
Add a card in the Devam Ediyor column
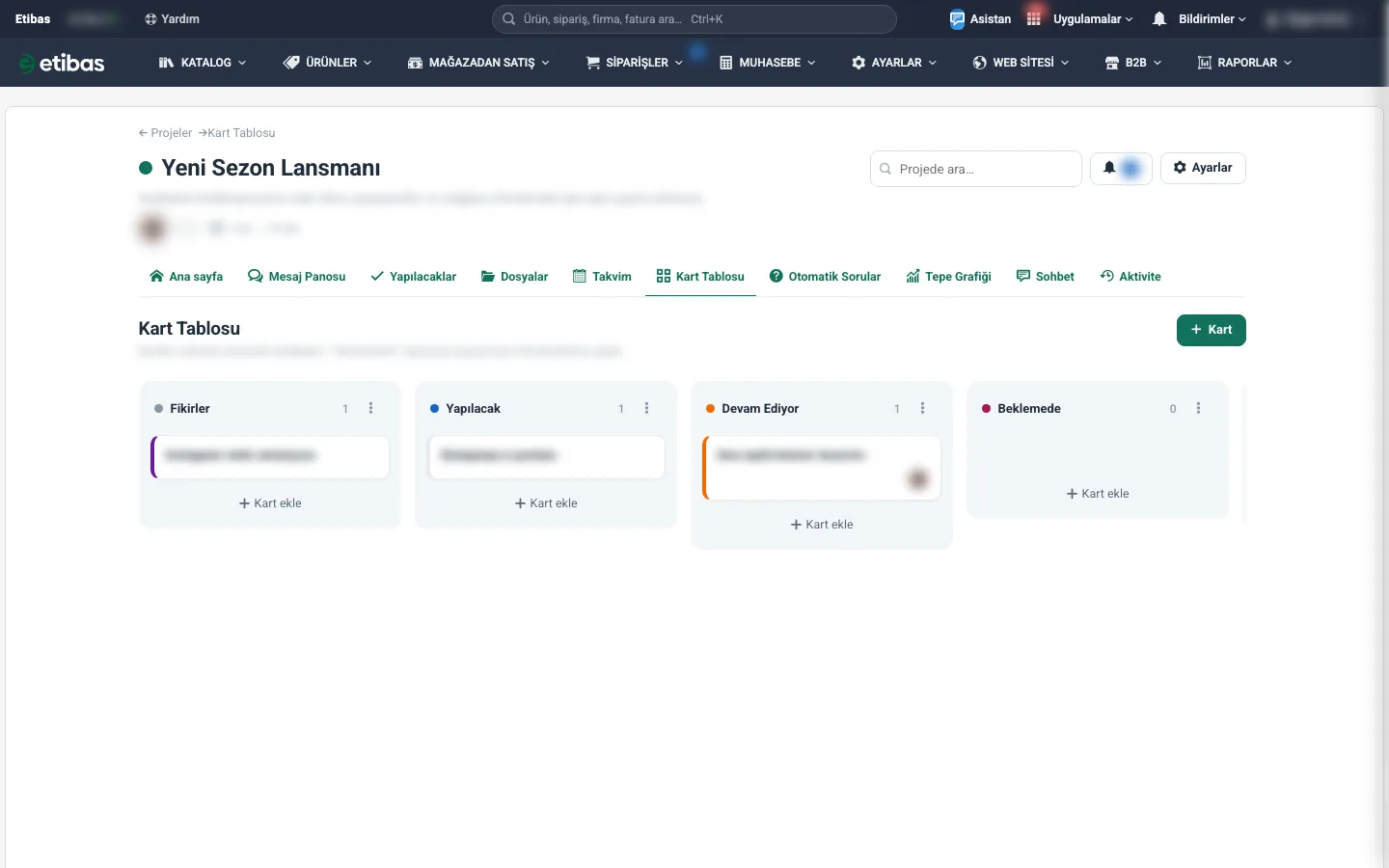click(x=822, y=525)
